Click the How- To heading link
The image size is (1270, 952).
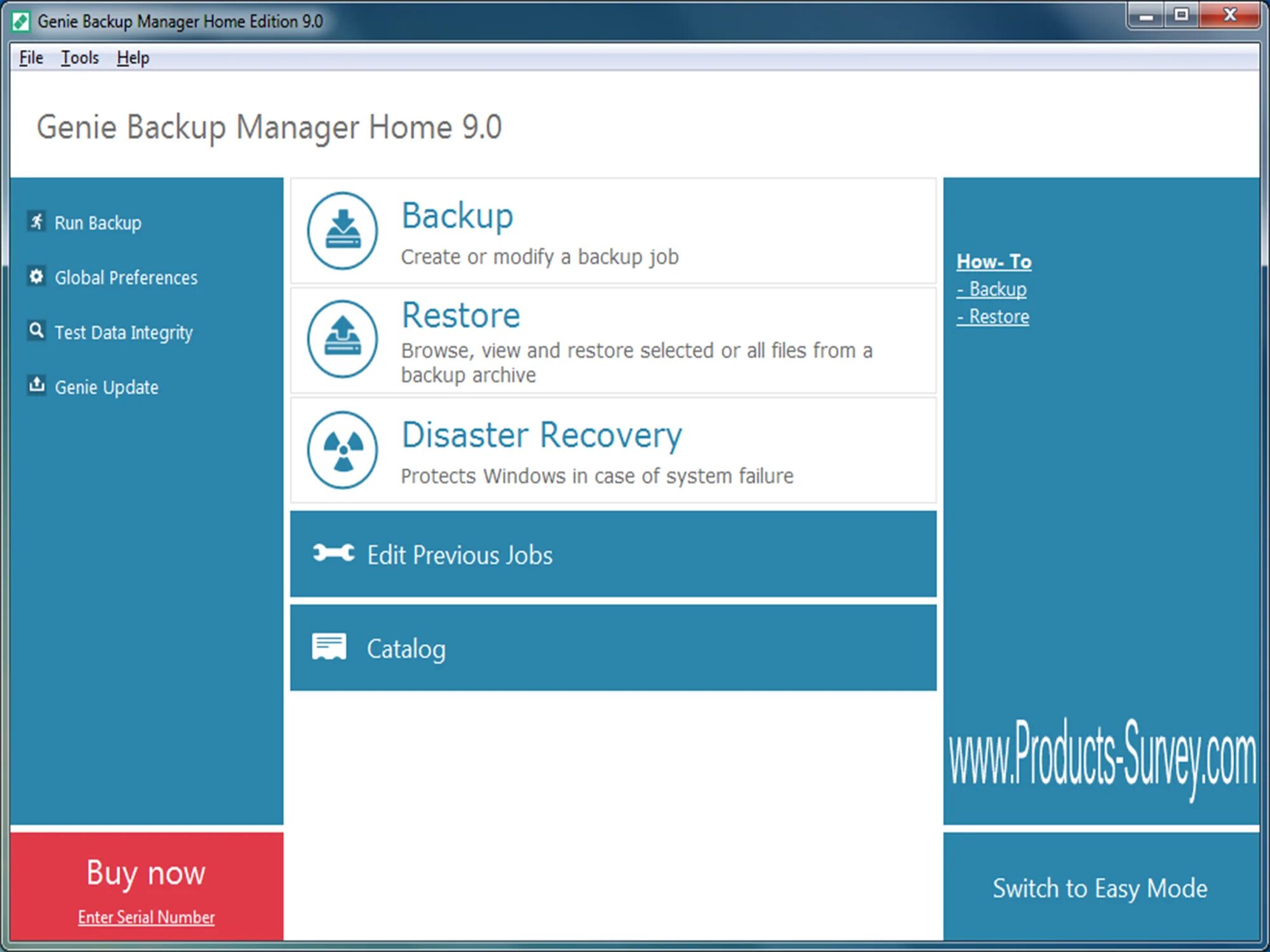coord(994,261)
